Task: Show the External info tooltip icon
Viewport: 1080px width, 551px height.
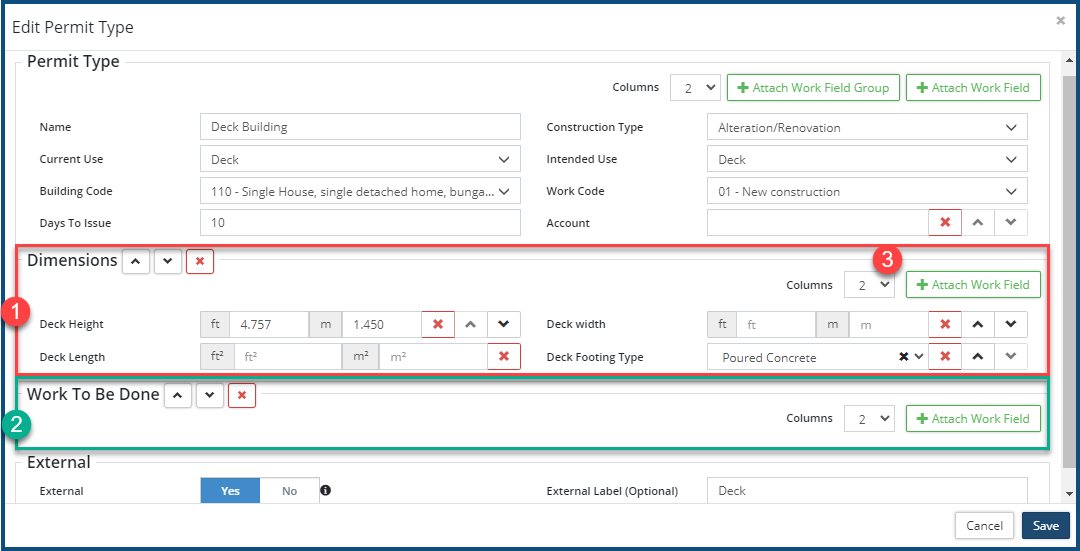Action: 325,491
